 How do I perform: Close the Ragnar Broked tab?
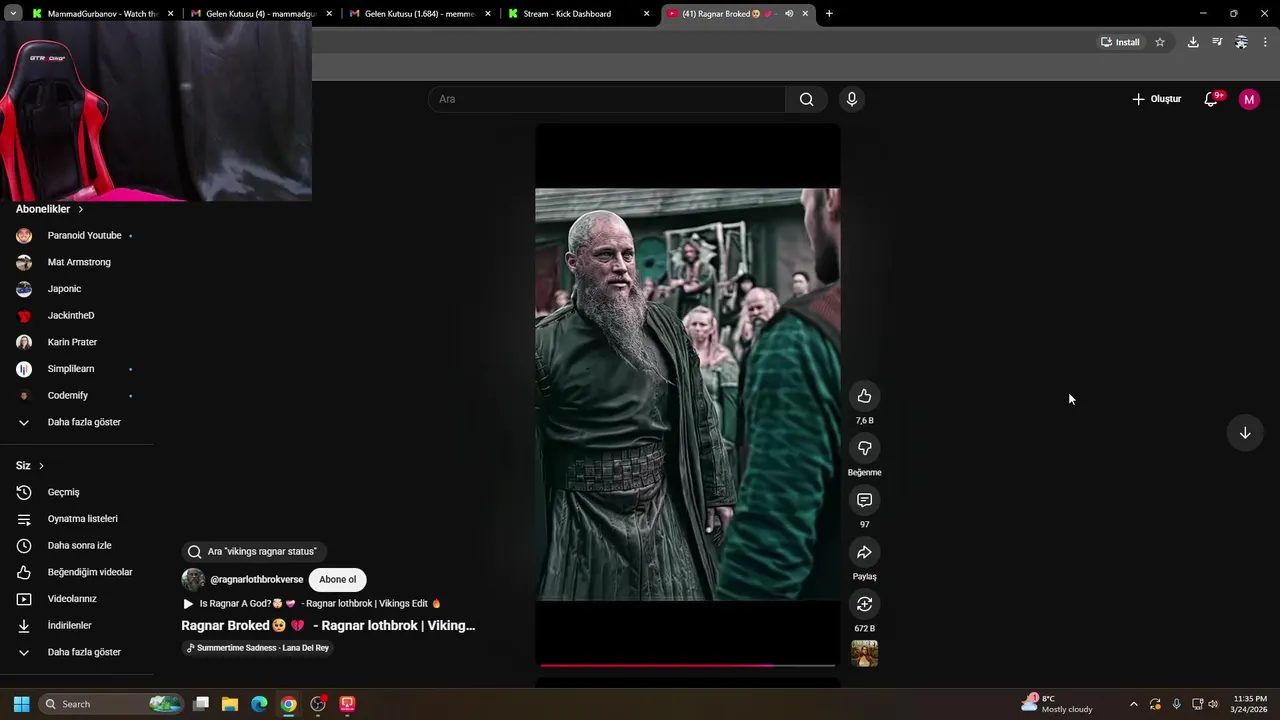click(x=805, y=14)
